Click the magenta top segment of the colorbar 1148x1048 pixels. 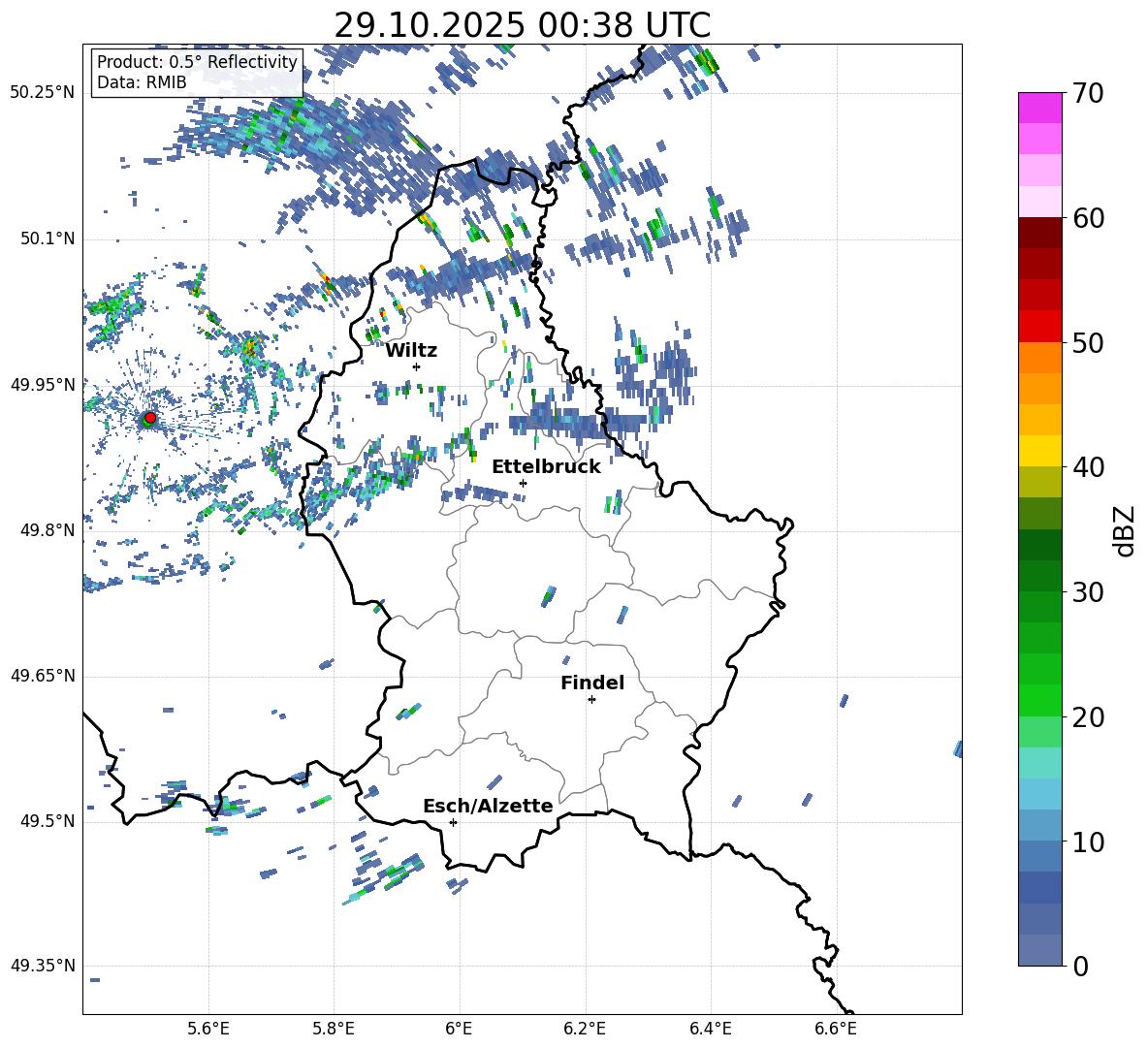(x=1039, y=108)
